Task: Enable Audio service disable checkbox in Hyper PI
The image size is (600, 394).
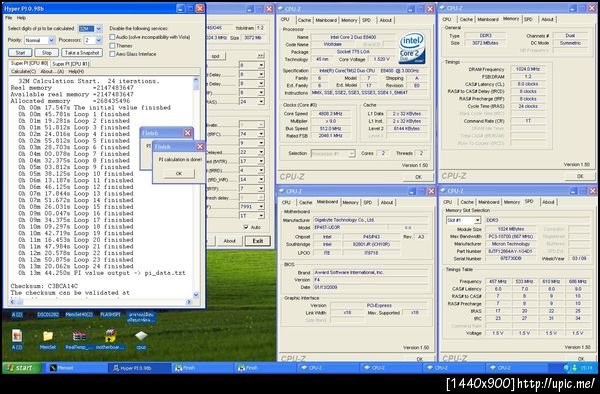Action: click(112, 37)
